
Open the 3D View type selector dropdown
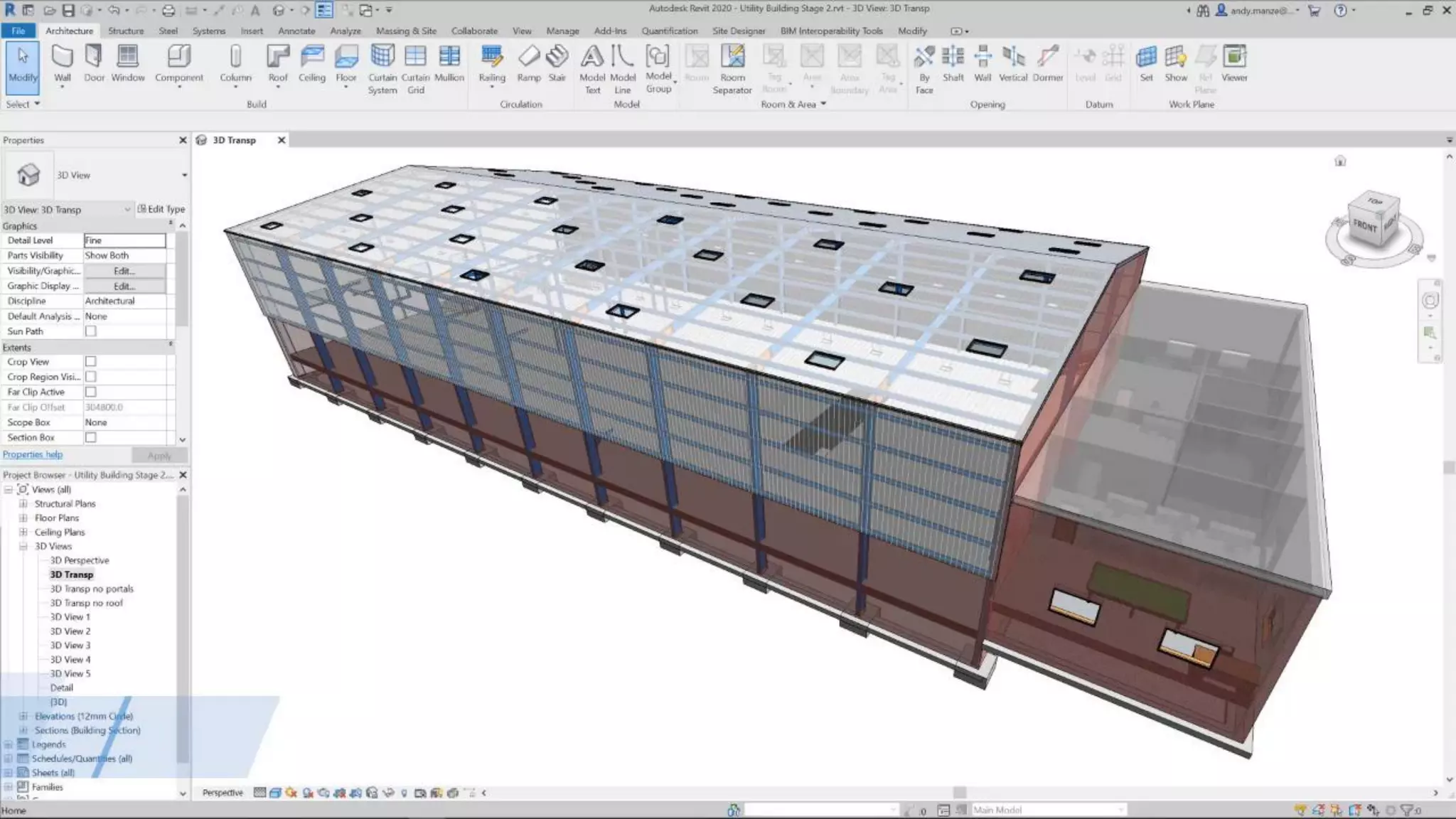184,175
